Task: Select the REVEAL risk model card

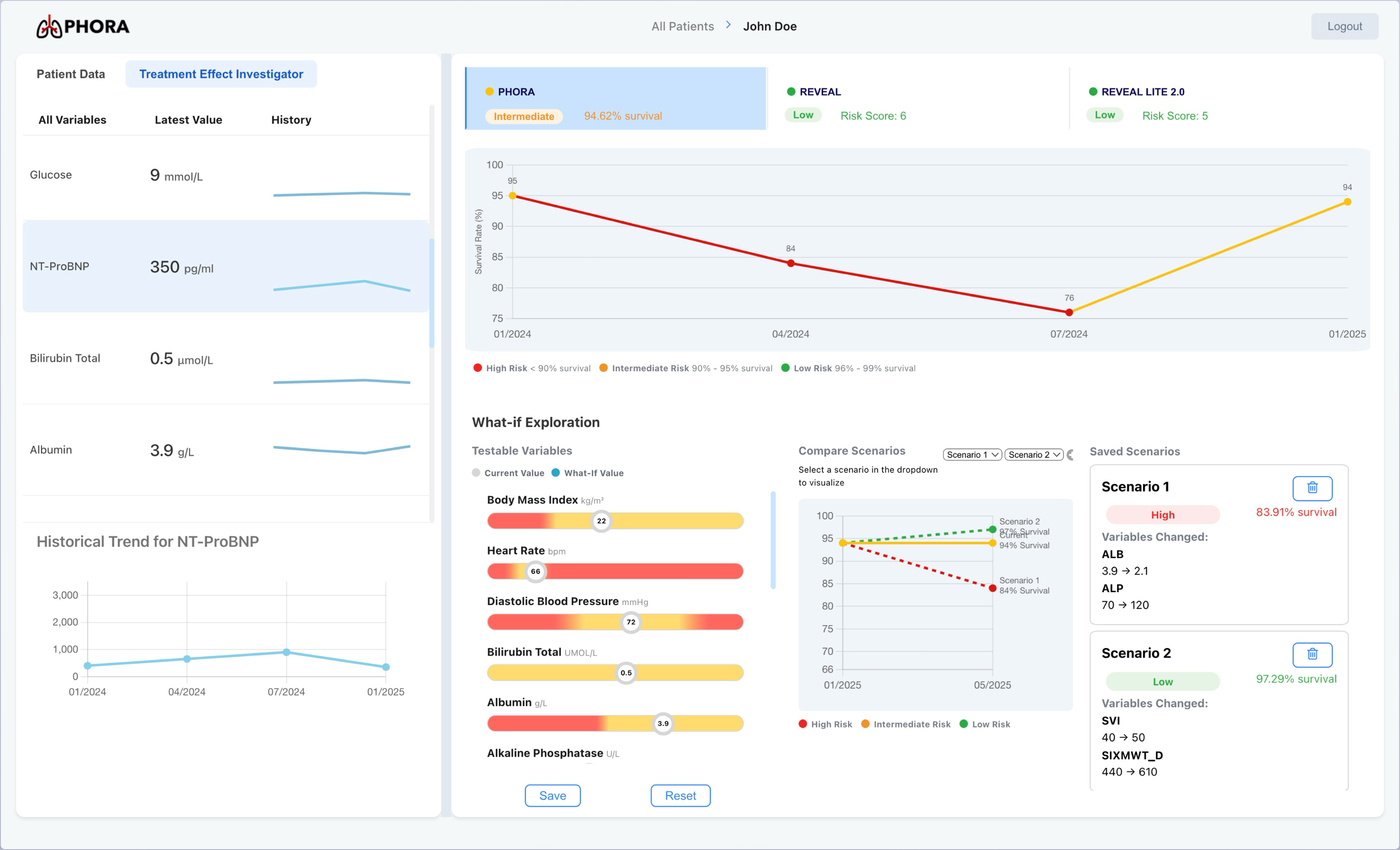Action: pos(918,99)
